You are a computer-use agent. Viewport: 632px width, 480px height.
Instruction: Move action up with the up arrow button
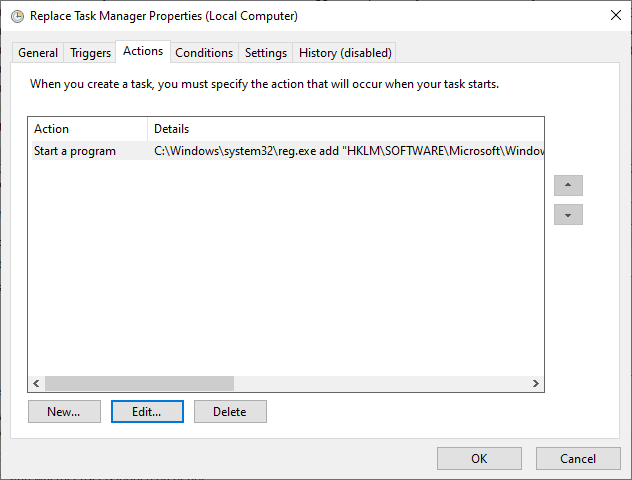point(568,185)
